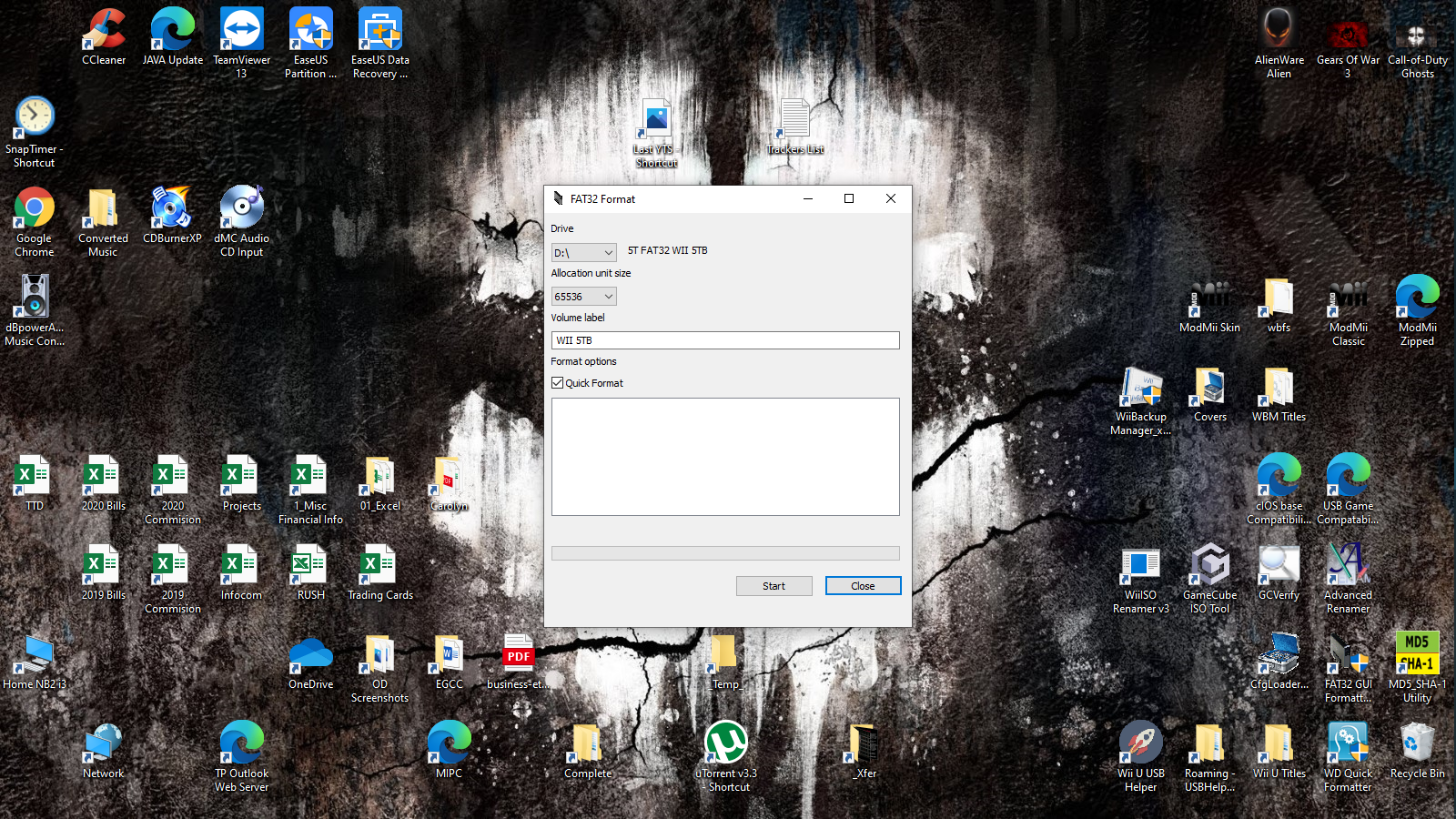Open the OD Screenshots folder
The image size is (1456, 819).
(380, 653)
